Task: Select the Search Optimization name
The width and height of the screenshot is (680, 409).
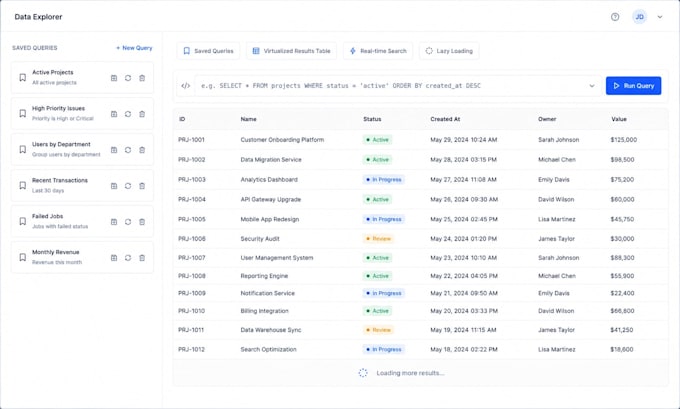Action: click(268, 350)
